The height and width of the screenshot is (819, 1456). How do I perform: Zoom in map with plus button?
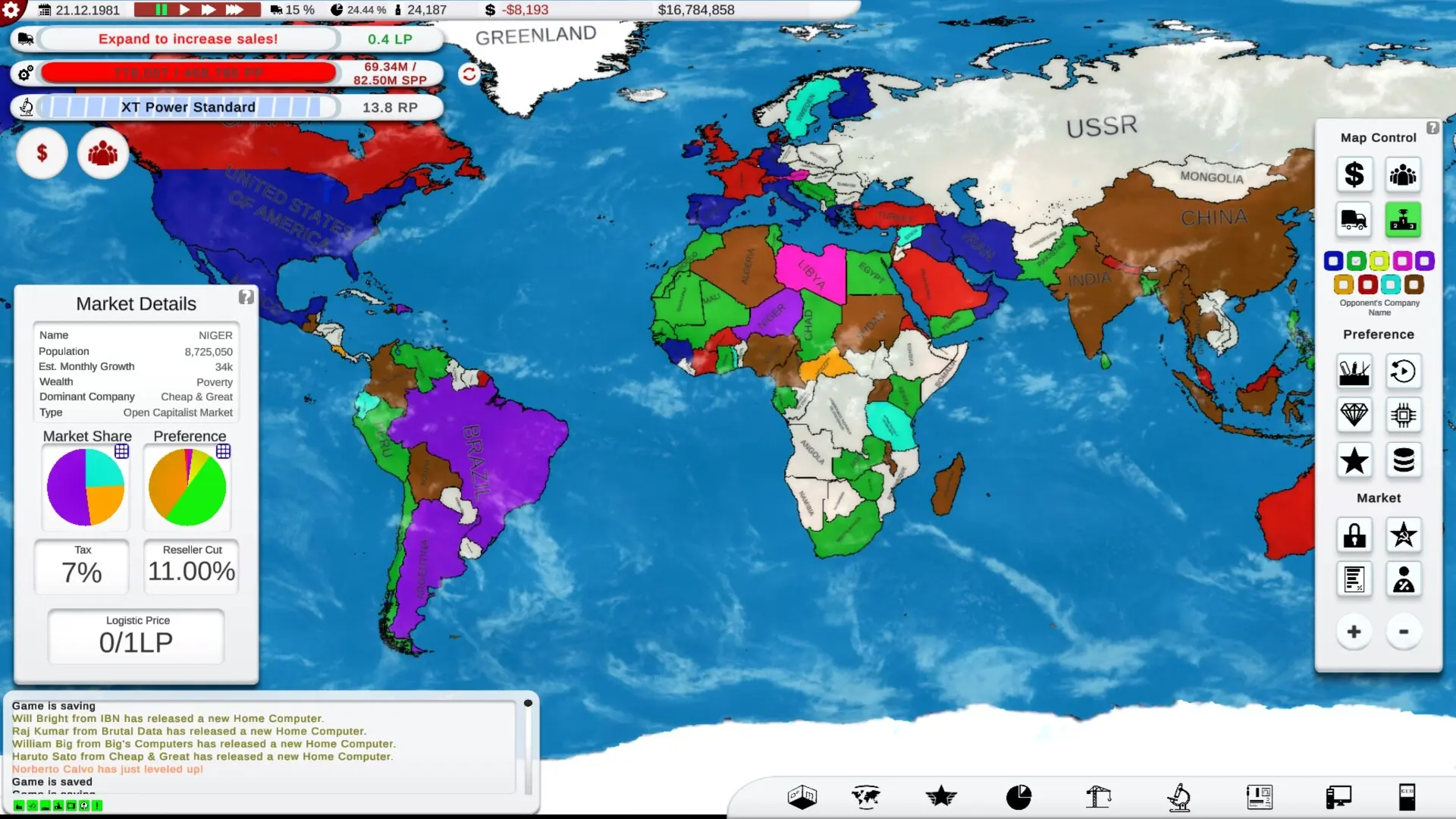click(1354, 632)
